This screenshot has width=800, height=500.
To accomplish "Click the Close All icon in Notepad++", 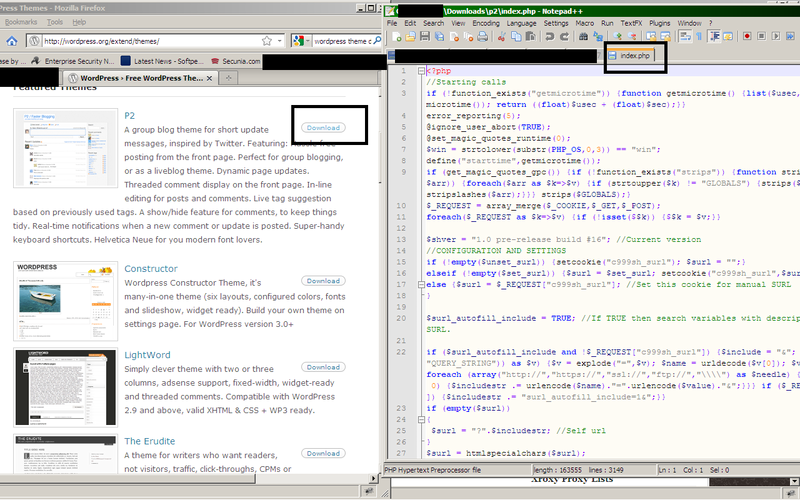I will 468,36.
